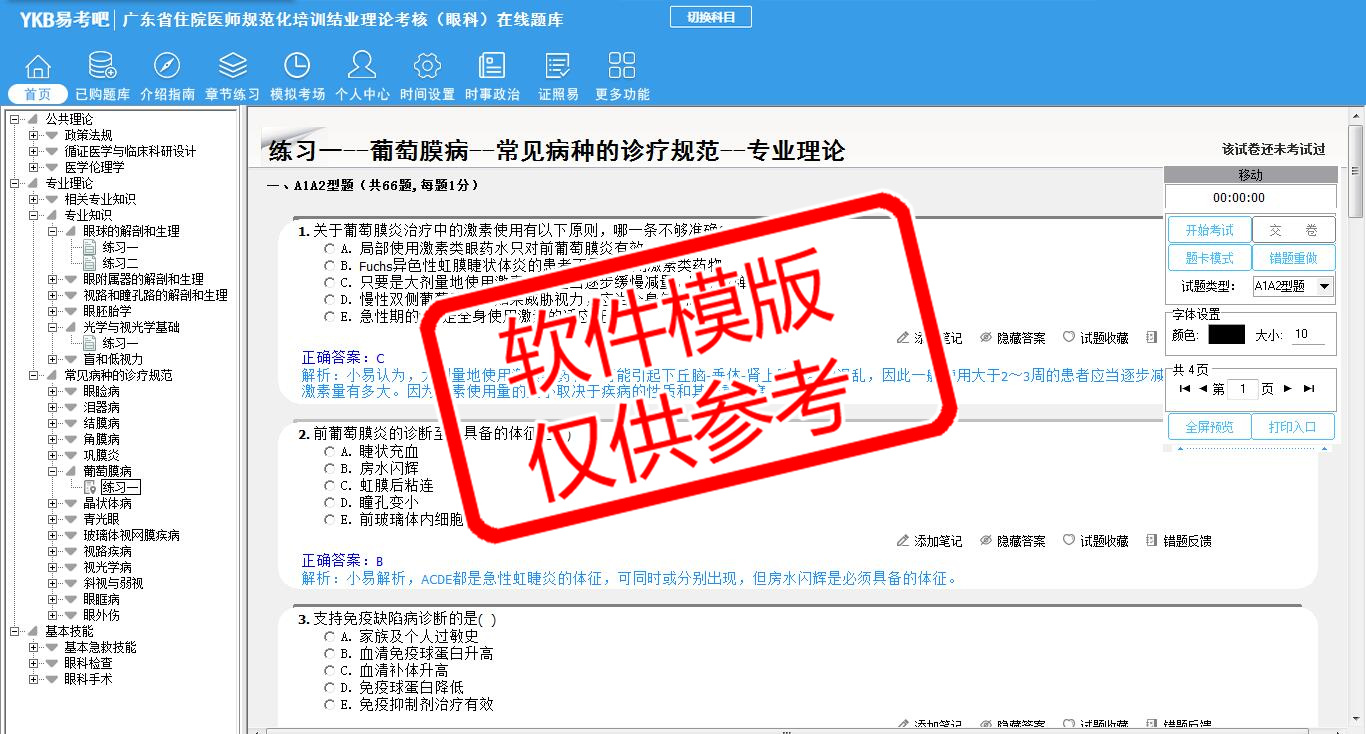The height and width of the screenshot is (734, 1366).
Task: Select option D 免疫球蛋白降低
Action: [x=330, y=687]
